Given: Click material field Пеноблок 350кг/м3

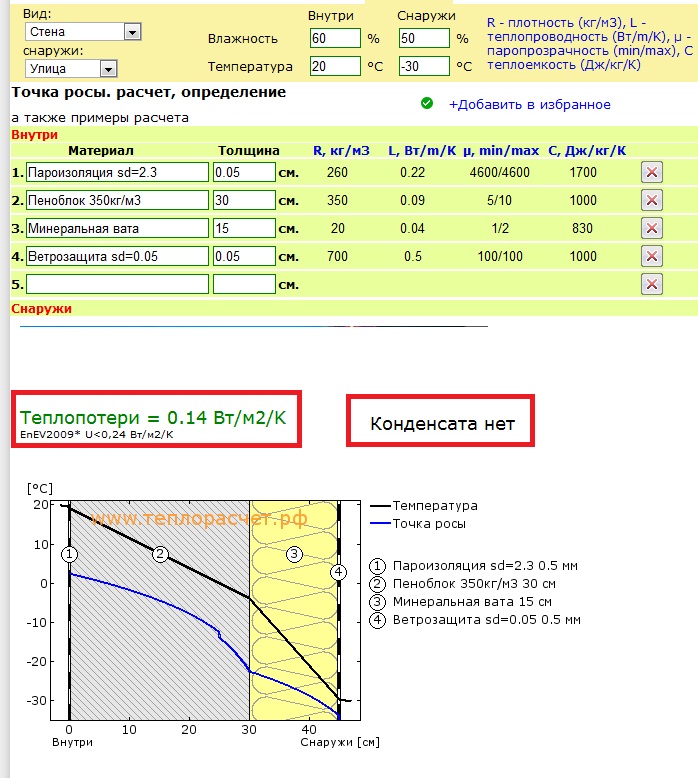Looking at the screenshot, I should (x=117, y=200).
